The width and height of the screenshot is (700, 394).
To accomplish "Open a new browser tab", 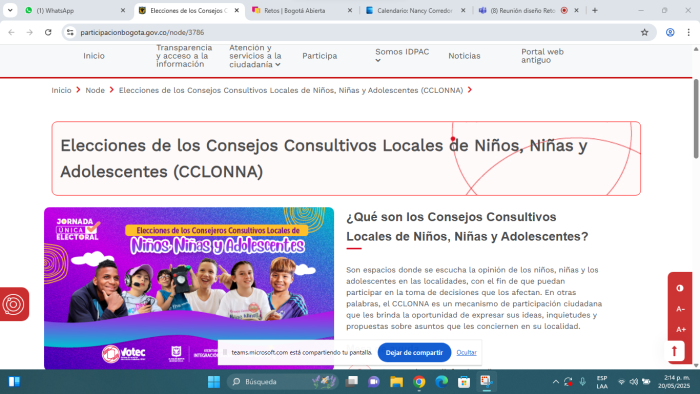I will pyautogui.click(x=595, y=10).
